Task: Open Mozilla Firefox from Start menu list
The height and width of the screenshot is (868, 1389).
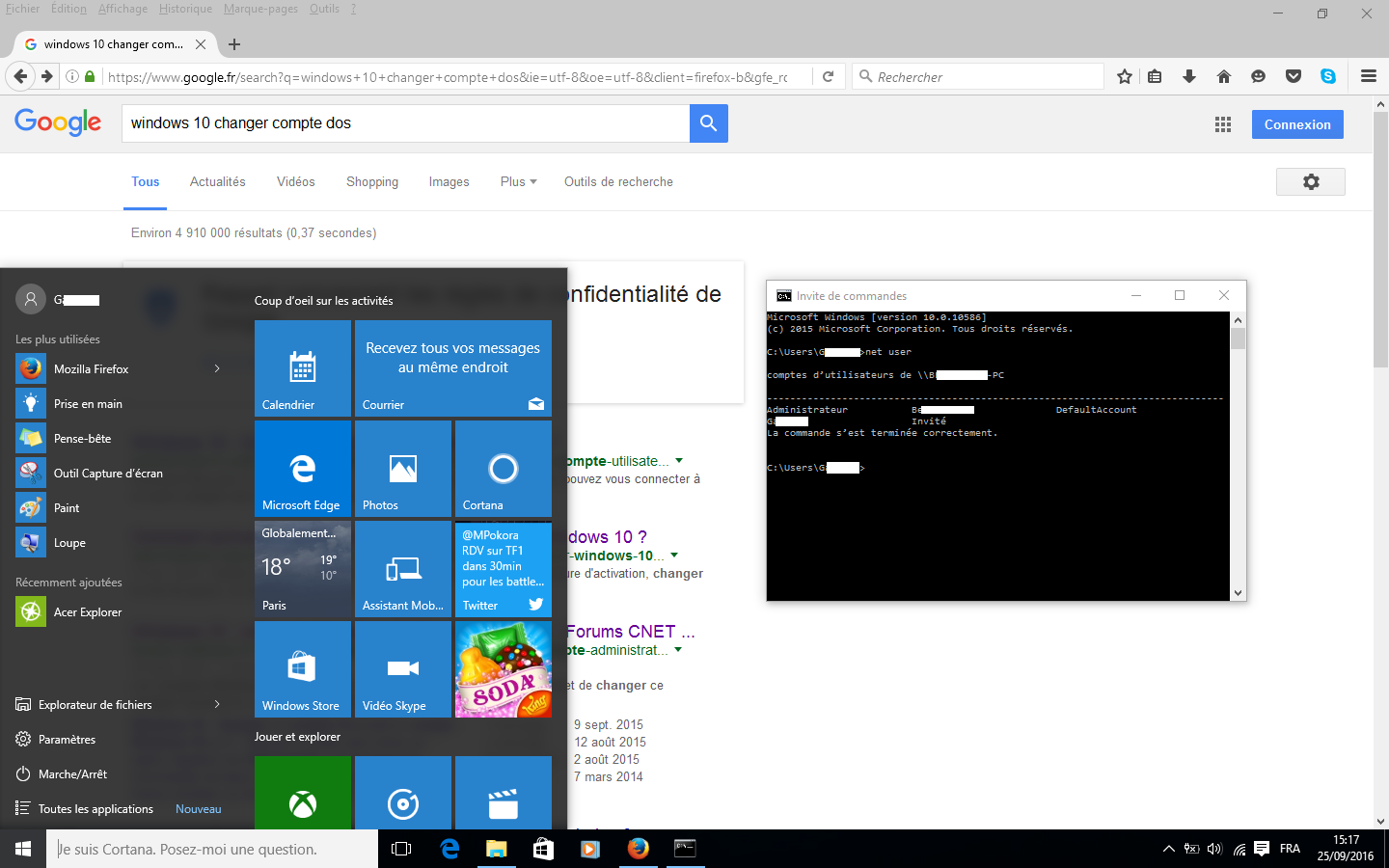Action: 120,368
